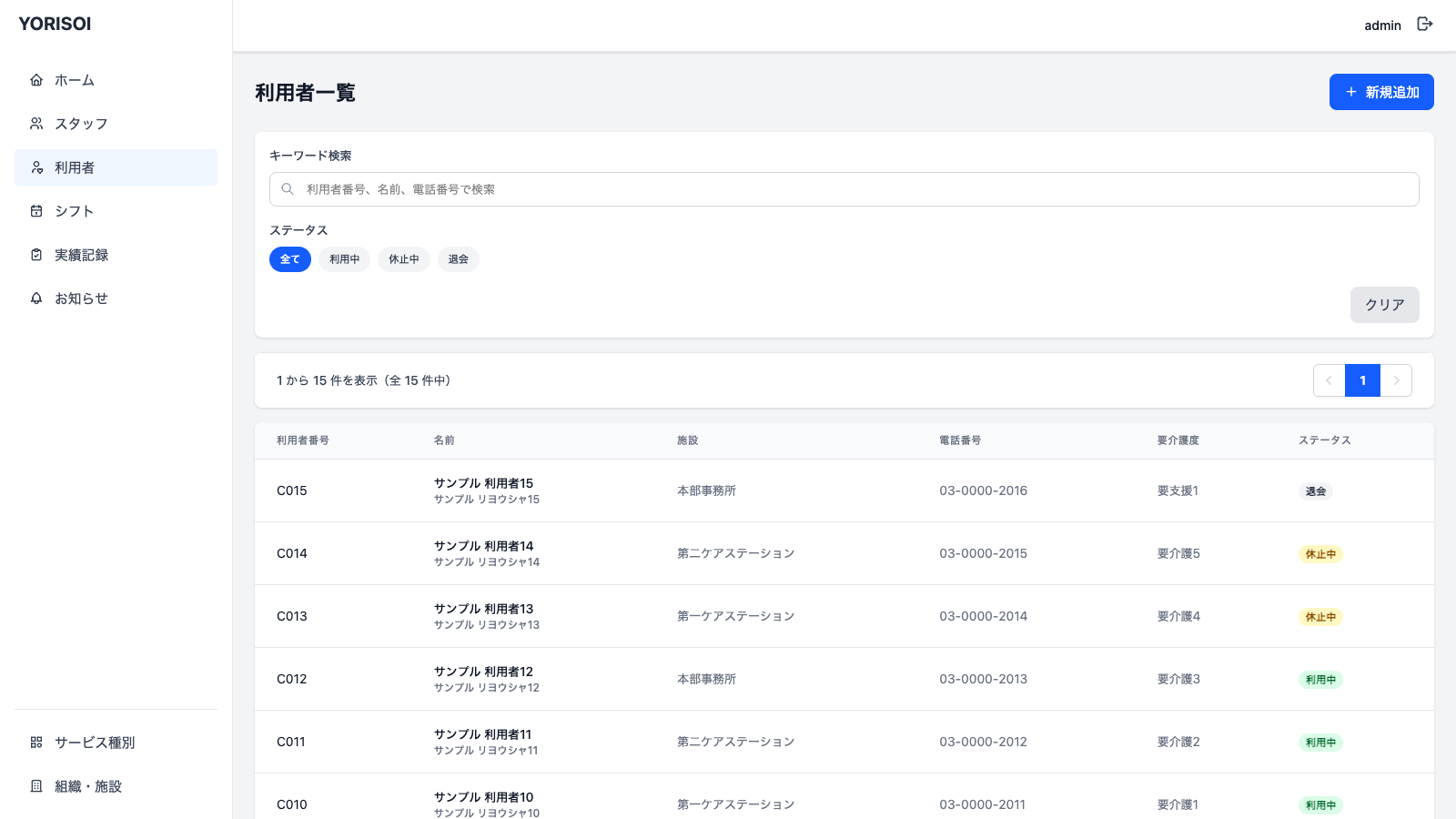Click the 新規追加 button

(1381, 92)
